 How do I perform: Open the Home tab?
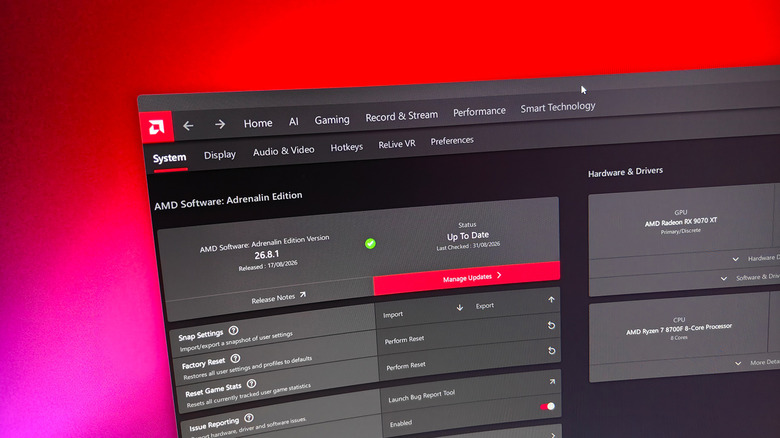click(x=258, y=123)
